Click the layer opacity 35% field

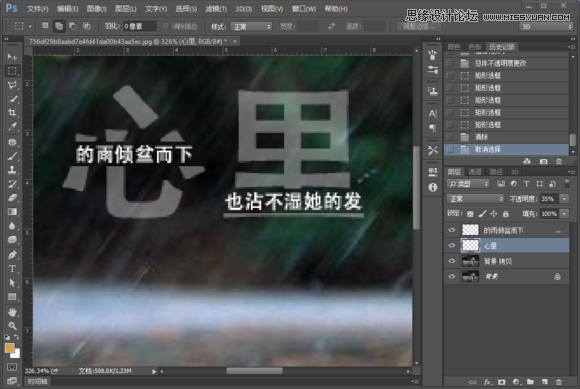550,199
